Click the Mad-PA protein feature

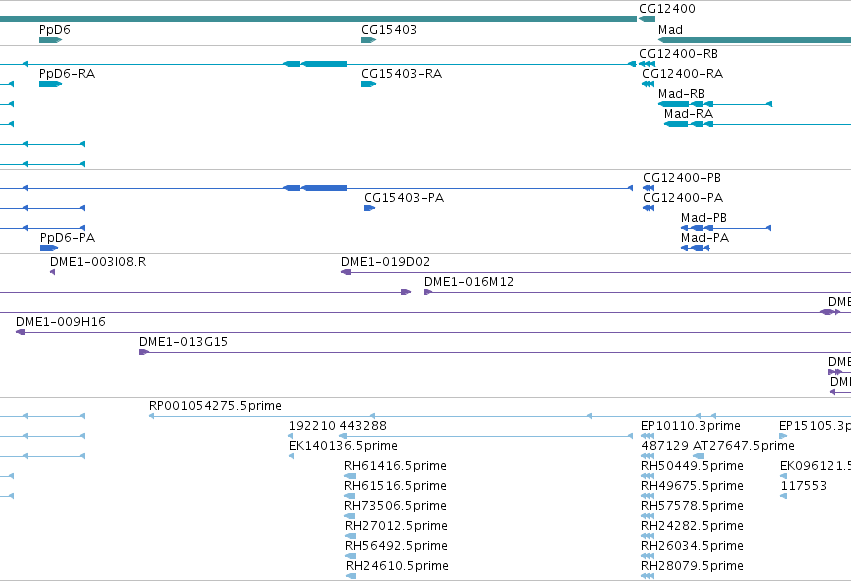pos(695,248)
